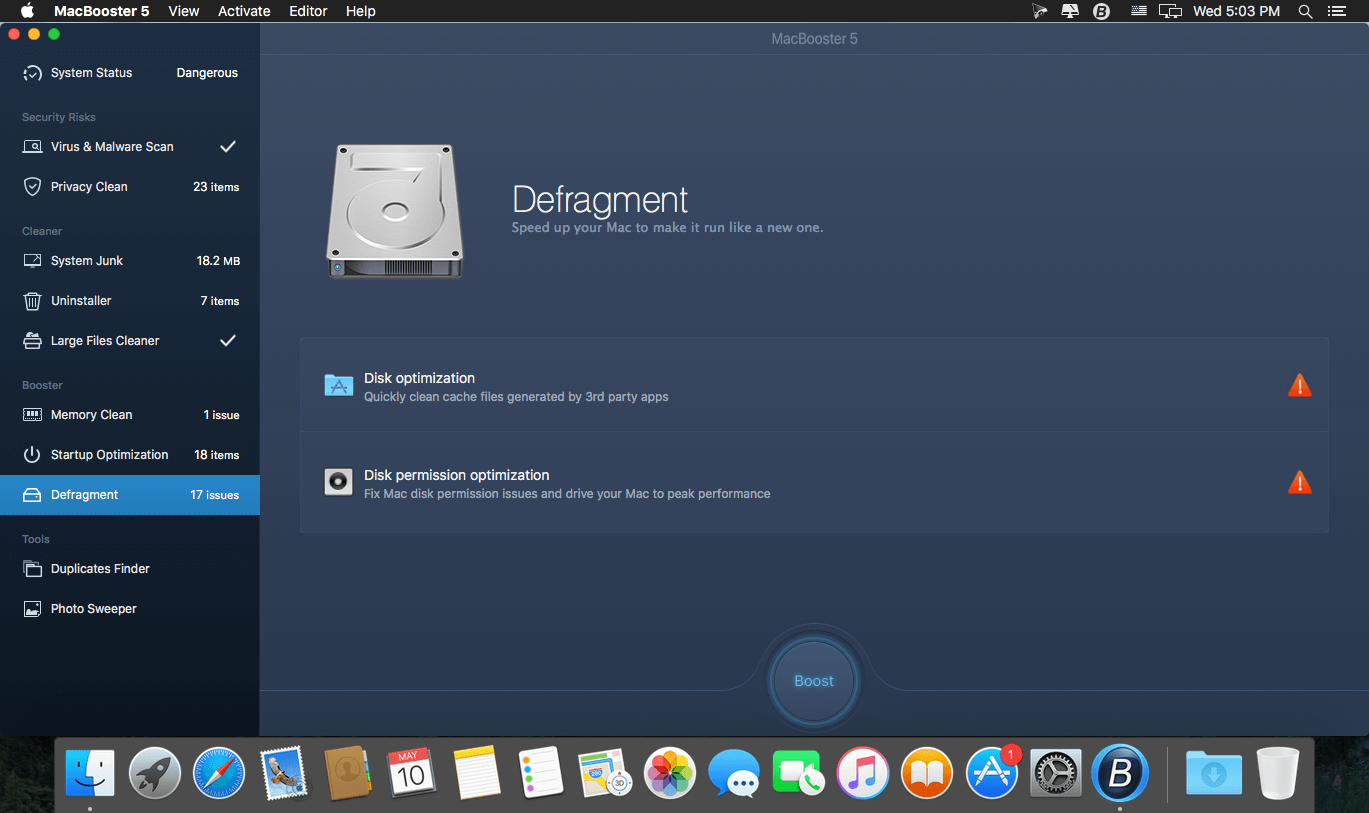The height and width of the screenshot is (813, 1369).
Task: Click the 1 issue Memory Clean count
Action: [x=221, y=415]
